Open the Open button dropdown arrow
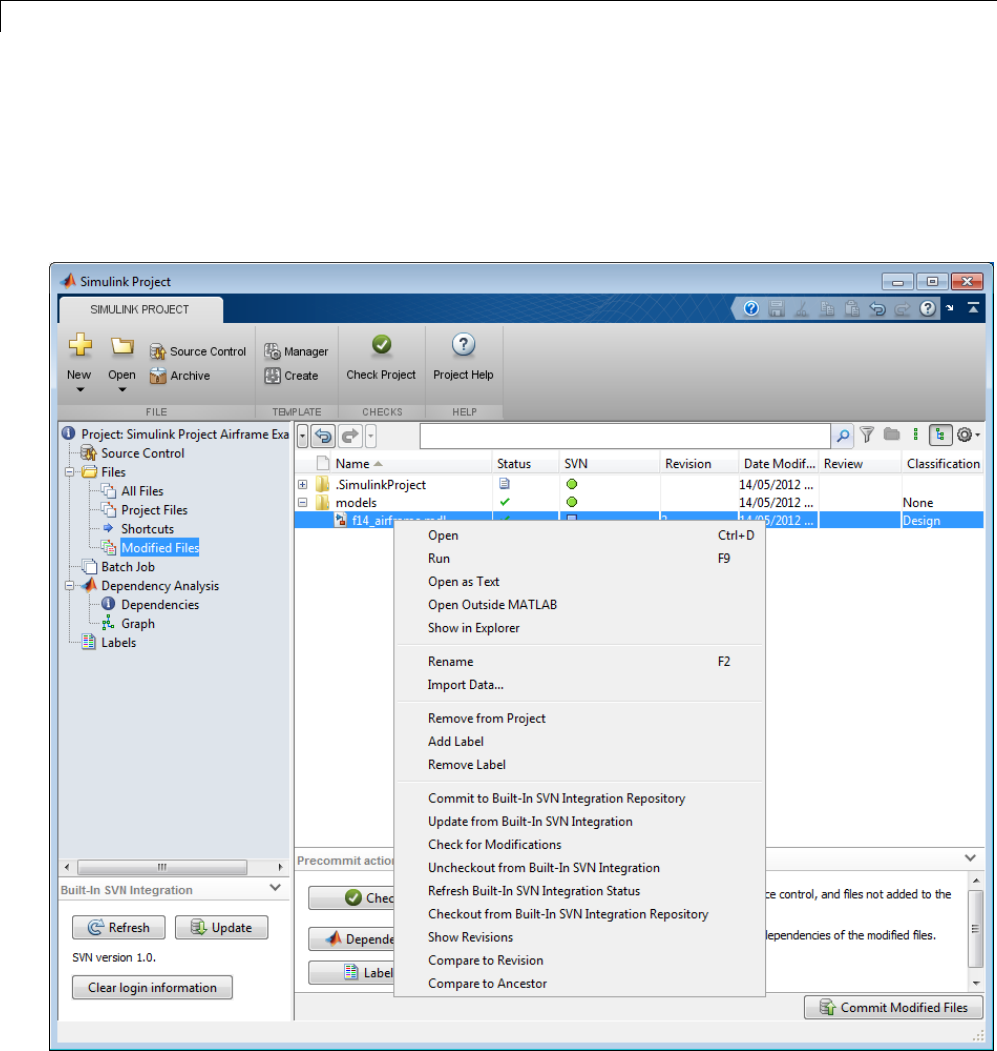This screenshot has width=997, height=1051. coord(122,390)
